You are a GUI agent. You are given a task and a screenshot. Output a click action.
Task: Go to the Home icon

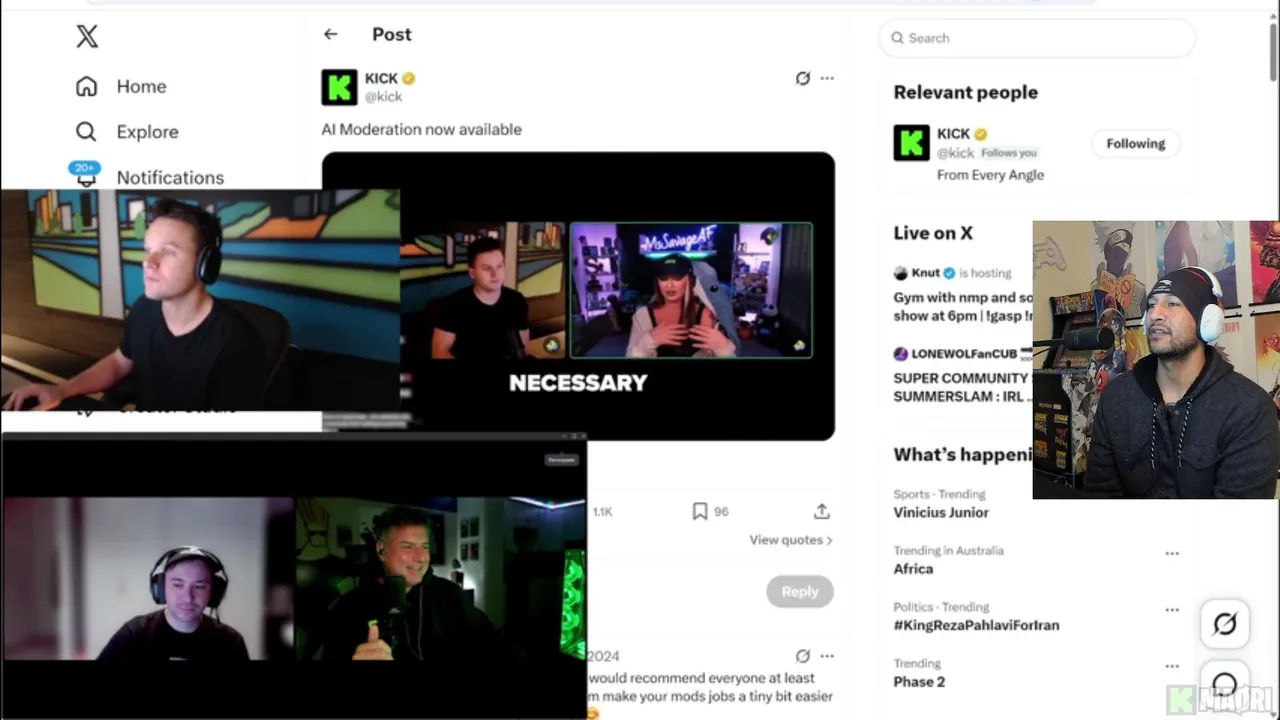(87, 86)
